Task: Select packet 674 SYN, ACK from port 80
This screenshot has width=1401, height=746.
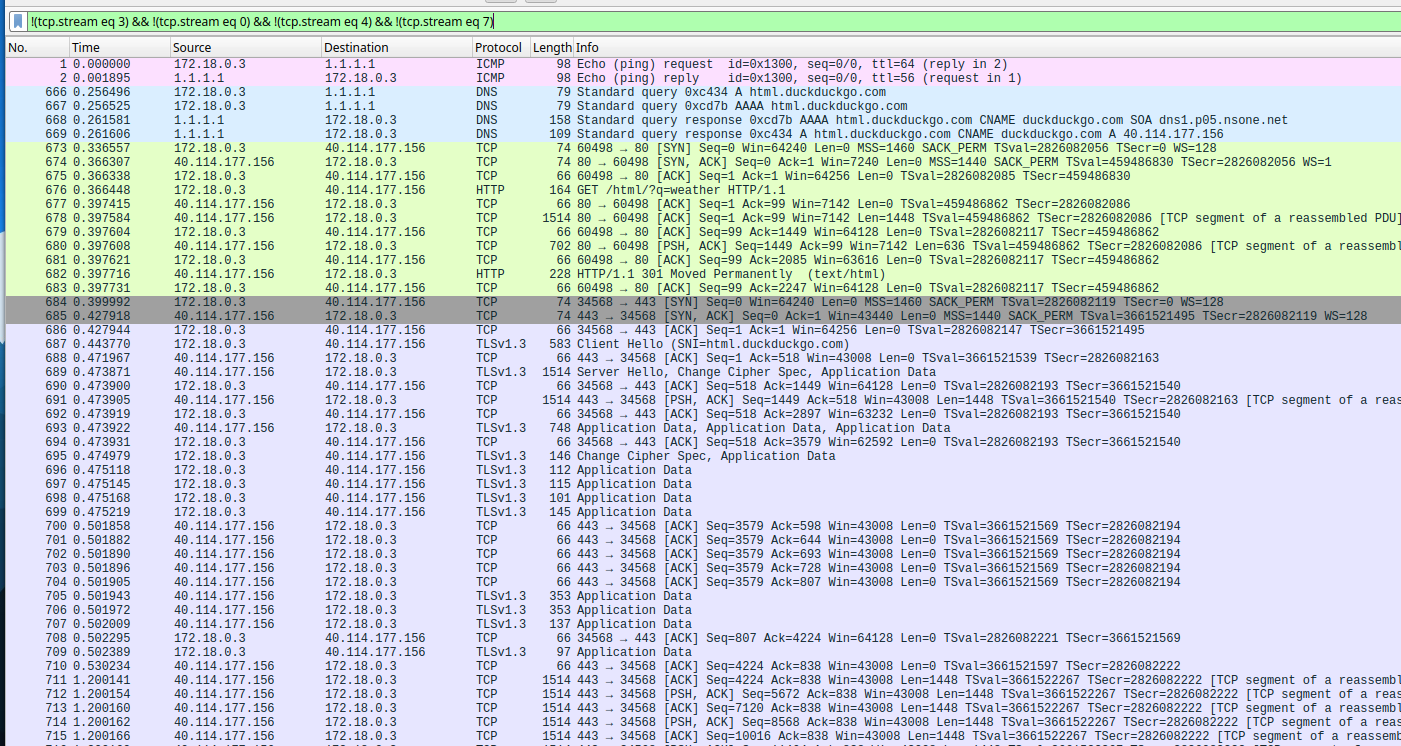Action: 703,162
